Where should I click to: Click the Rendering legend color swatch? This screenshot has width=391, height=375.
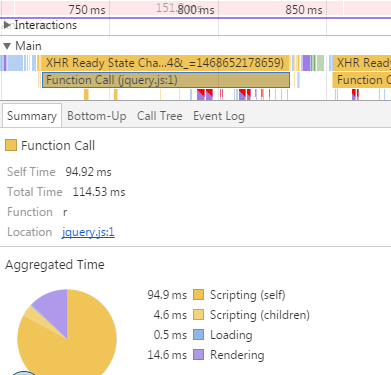pyautogui.click(x=198, y=355)
